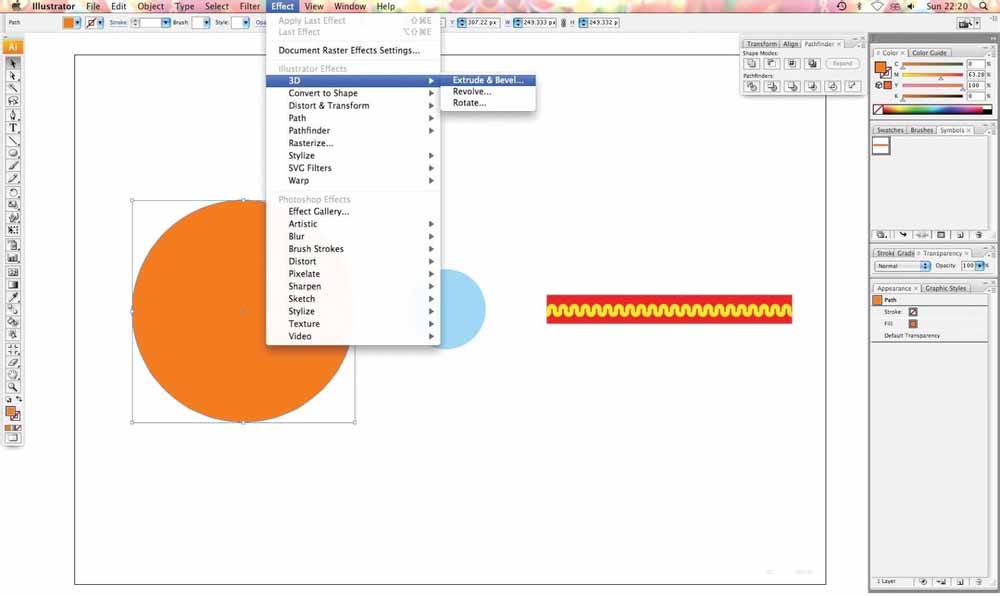Switch to the Align tab
This screenshot has width=1000, height=596.
tap(791, 44)
